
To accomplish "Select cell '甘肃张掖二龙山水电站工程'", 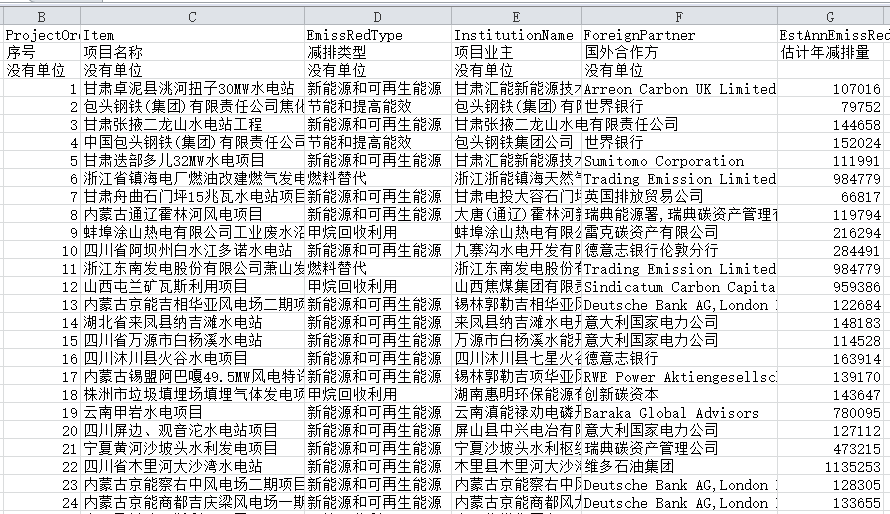I will (192, 124).
